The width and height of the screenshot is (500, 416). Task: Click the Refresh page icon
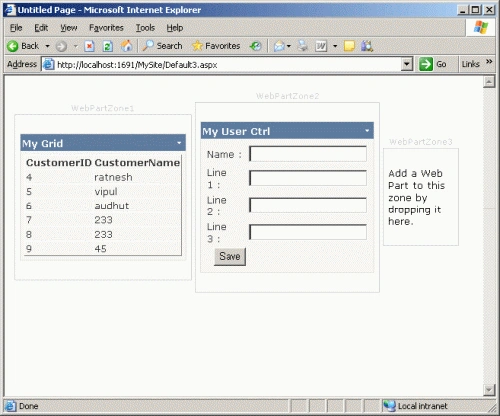click(x=107, y=46)
